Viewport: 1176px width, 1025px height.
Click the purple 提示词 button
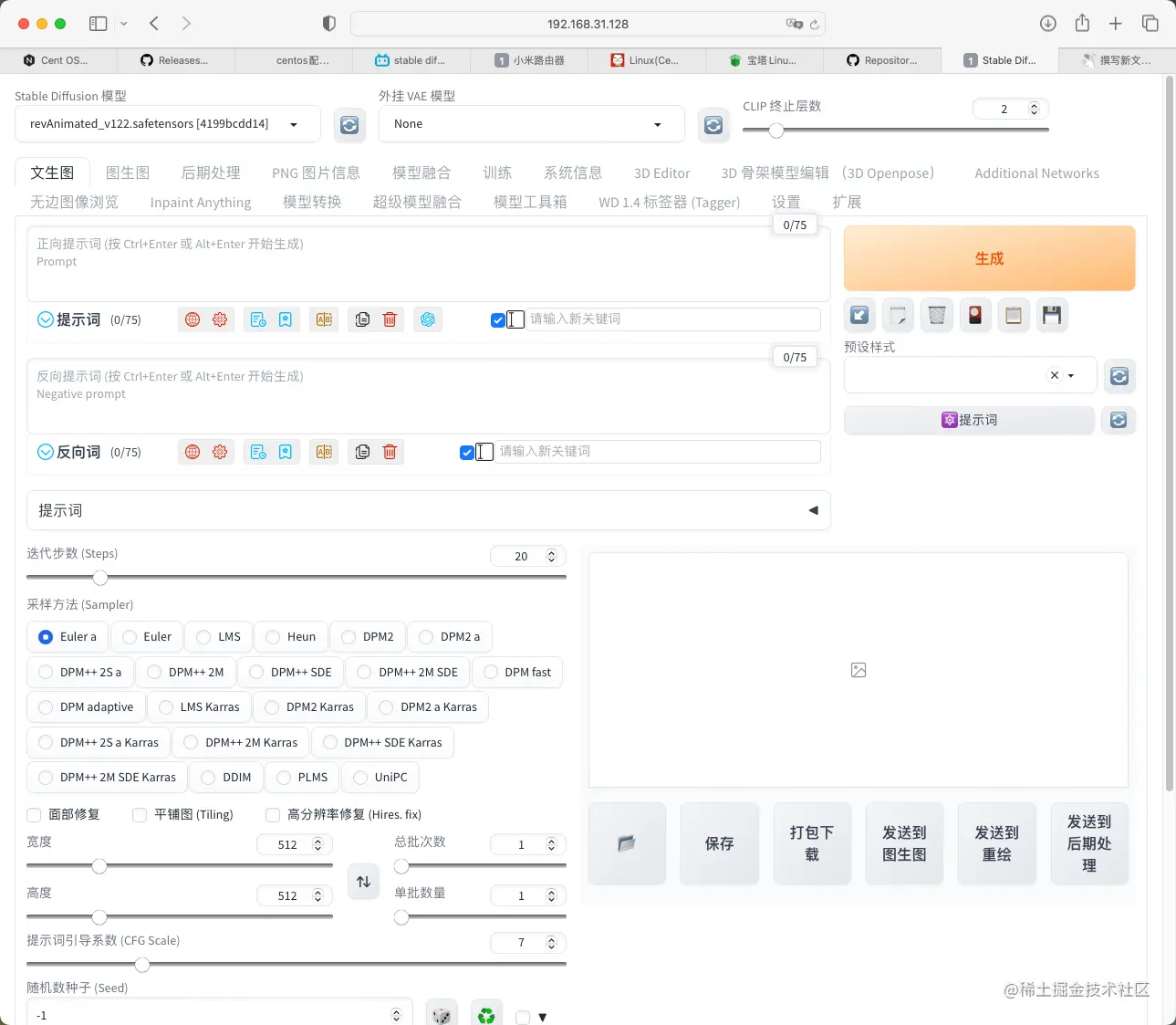[969, 420]
